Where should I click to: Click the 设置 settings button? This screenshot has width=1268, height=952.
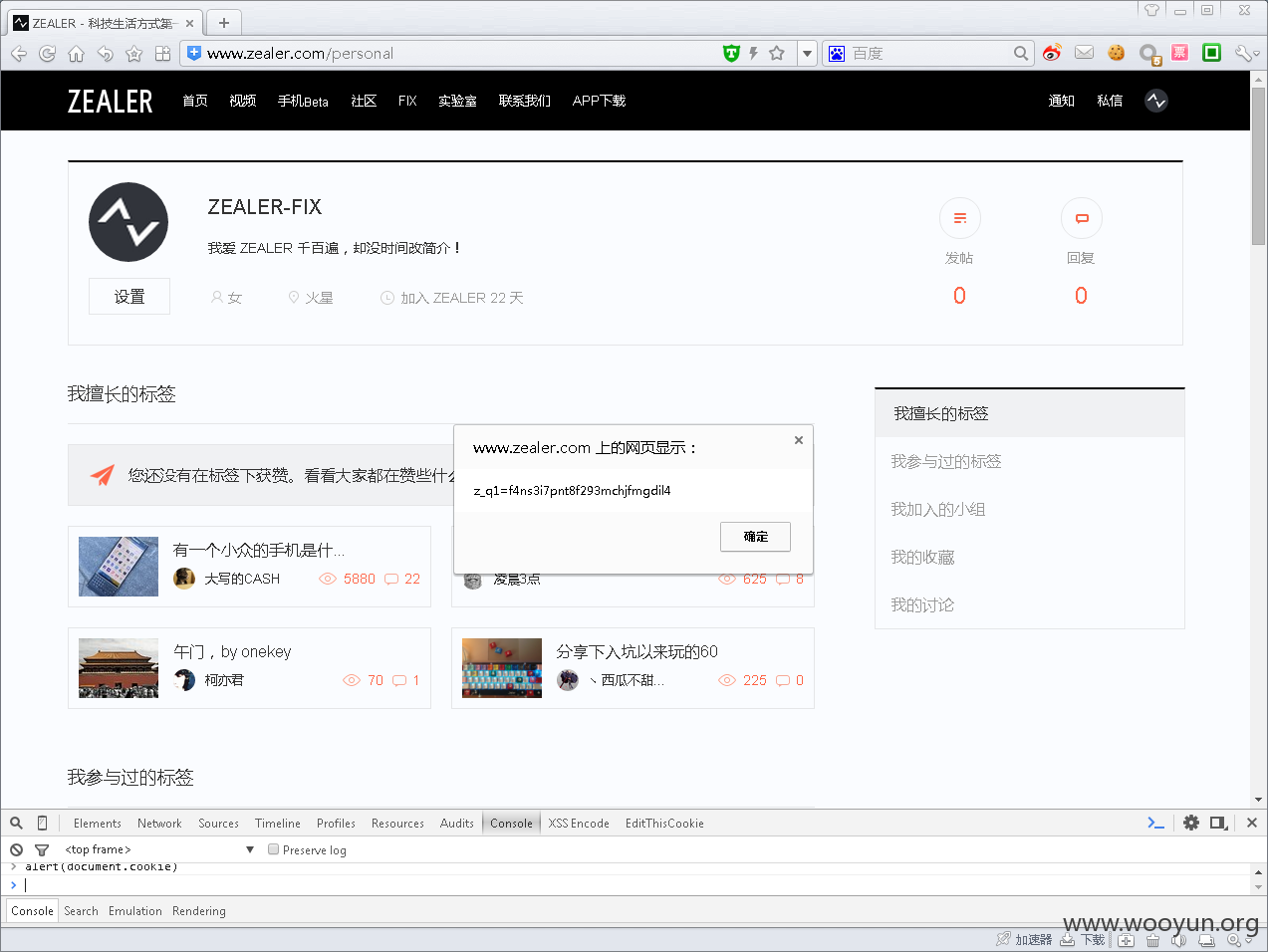point(129,297)
